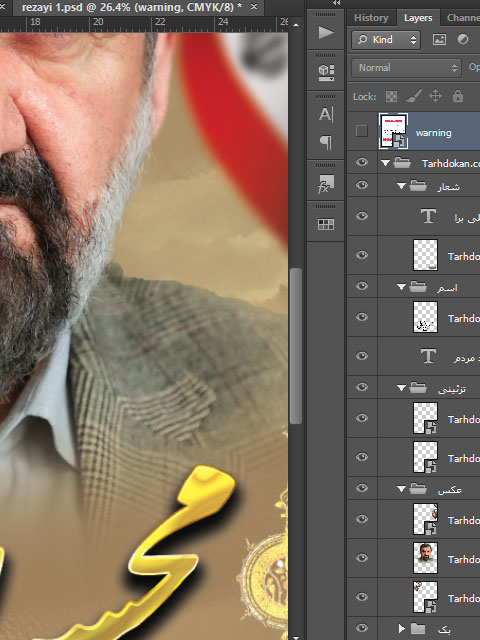Lock position move icon

point(436,96)
